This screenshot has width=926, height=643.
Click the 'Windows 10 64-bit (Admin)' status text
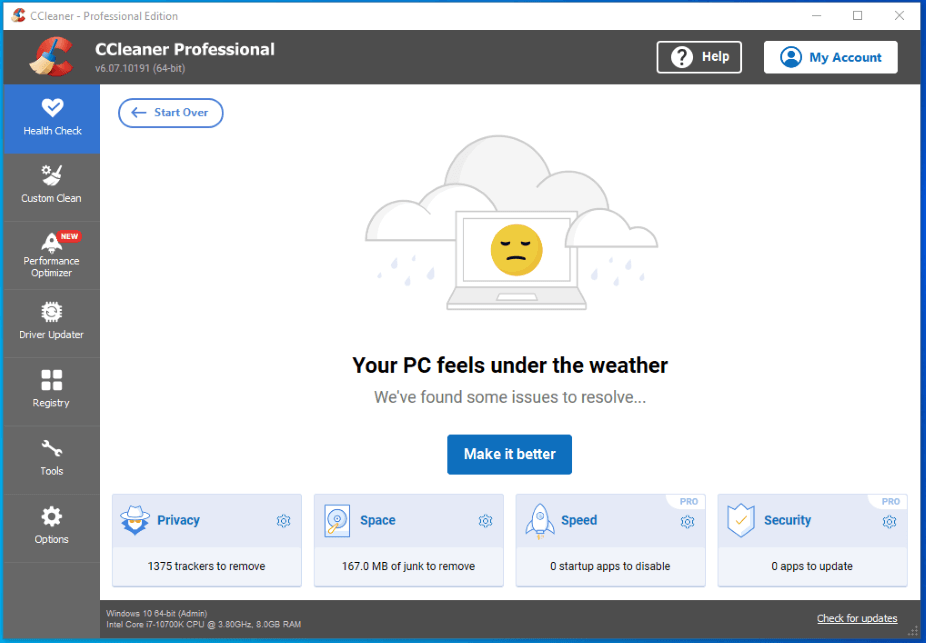tap(156, 613)
